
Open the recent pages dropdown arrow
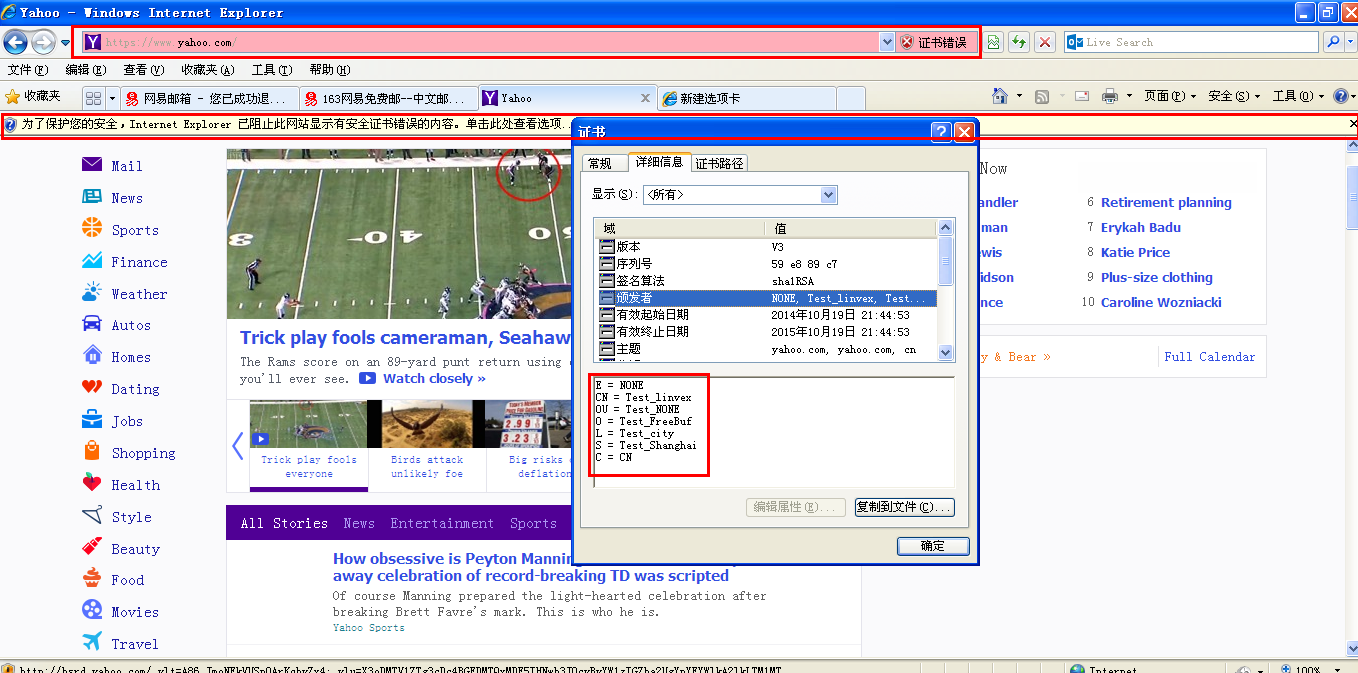pyautogui.click(x=65, y=43)
